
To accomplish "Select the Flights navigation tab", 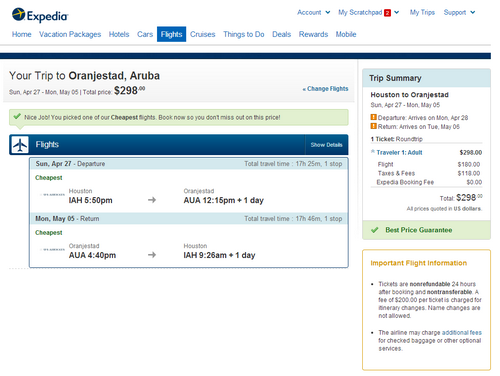I will tap(171, 34).
